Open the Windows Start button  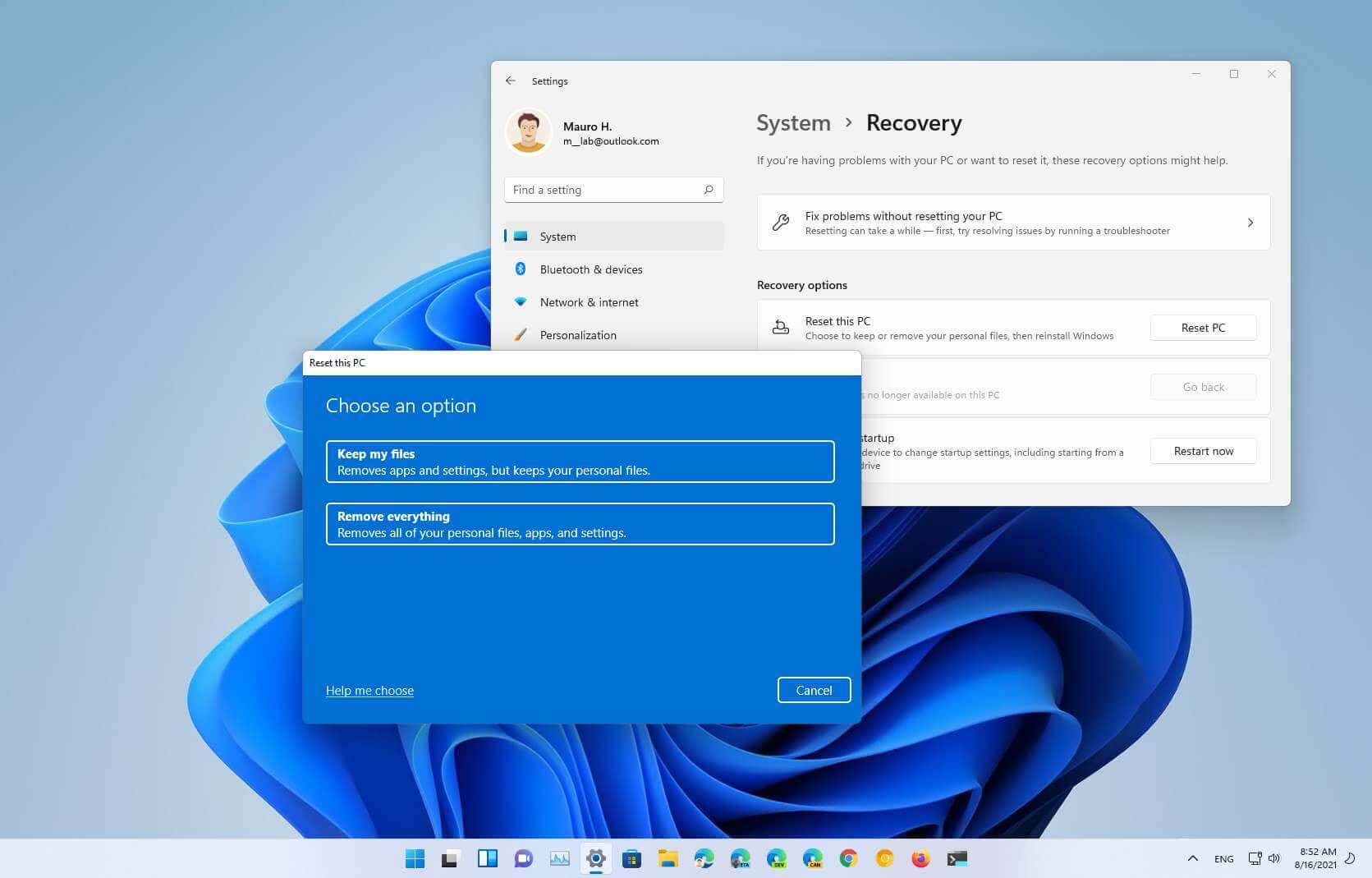(x=415, y=858)
